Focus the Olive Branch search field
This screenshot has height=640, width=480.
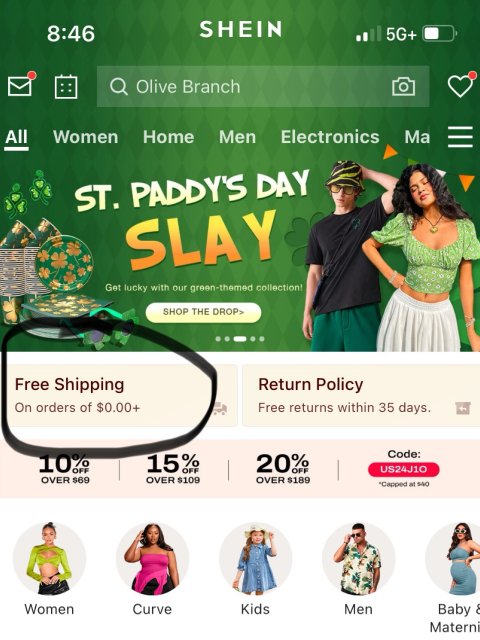click(263, 87)
